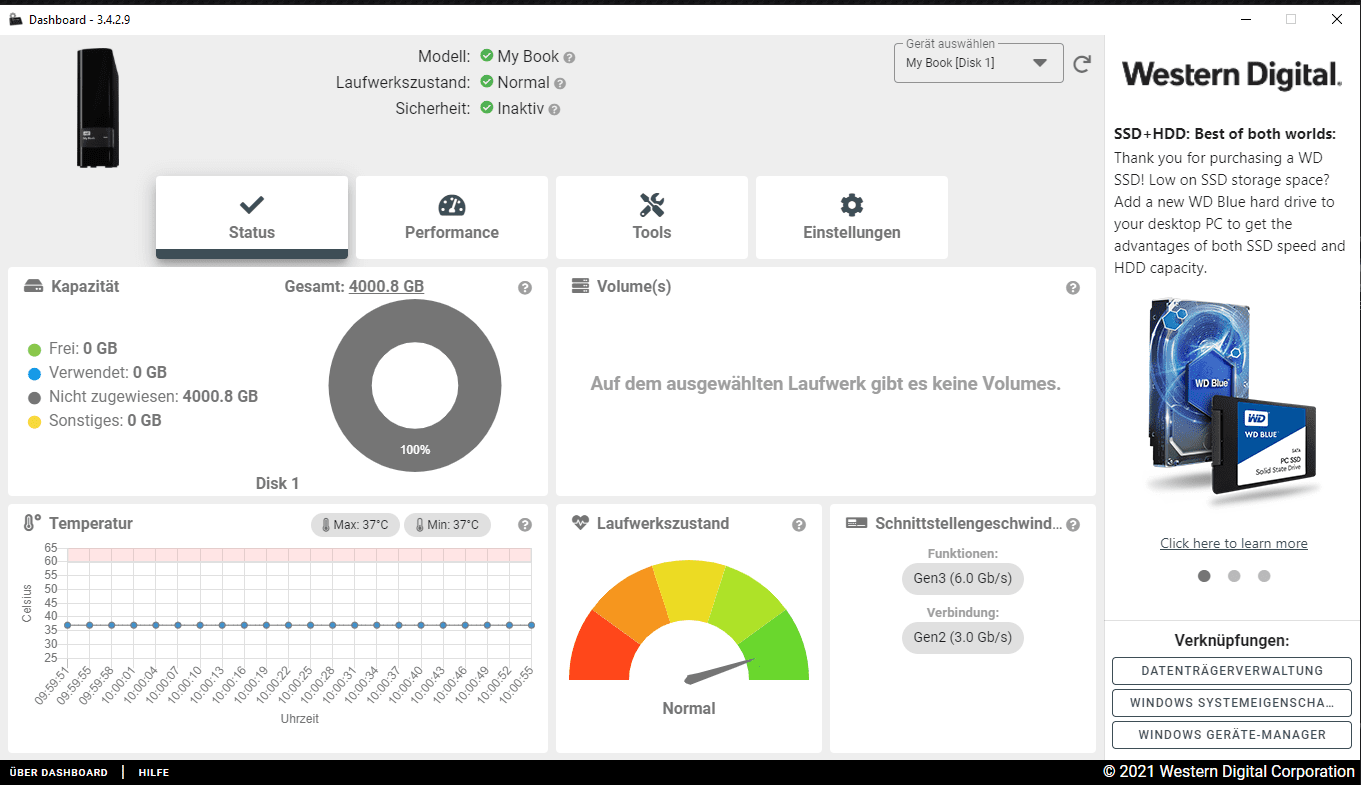Viewport: 1361px width, 785px height.
Task: Open help icon next to Laufwerkszustand gauge
Action: (x=799, y=525)
